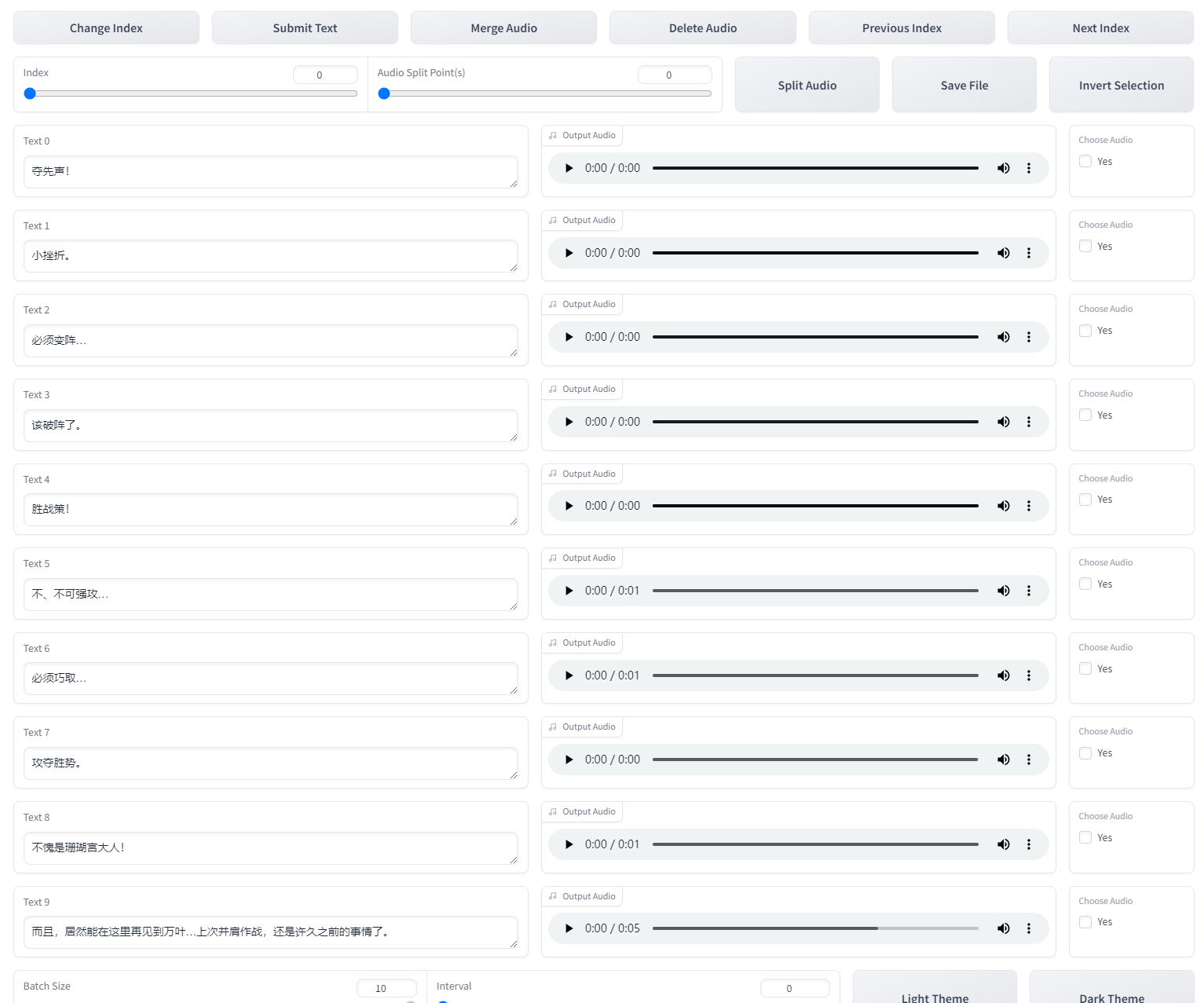This screenshot has width=1204, height=1003.
Task: Check Choose Audio Yes for Text 2
Action: 1085,331
